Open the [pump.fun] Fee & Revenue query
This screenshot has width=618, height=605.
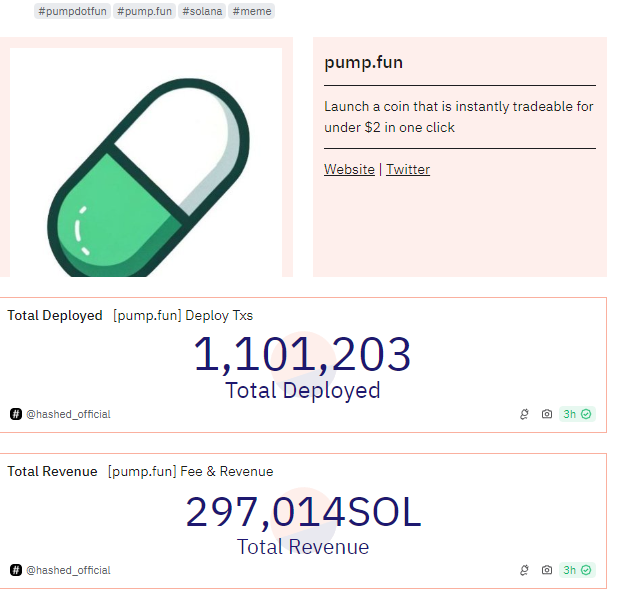click(x=190, y=471)
